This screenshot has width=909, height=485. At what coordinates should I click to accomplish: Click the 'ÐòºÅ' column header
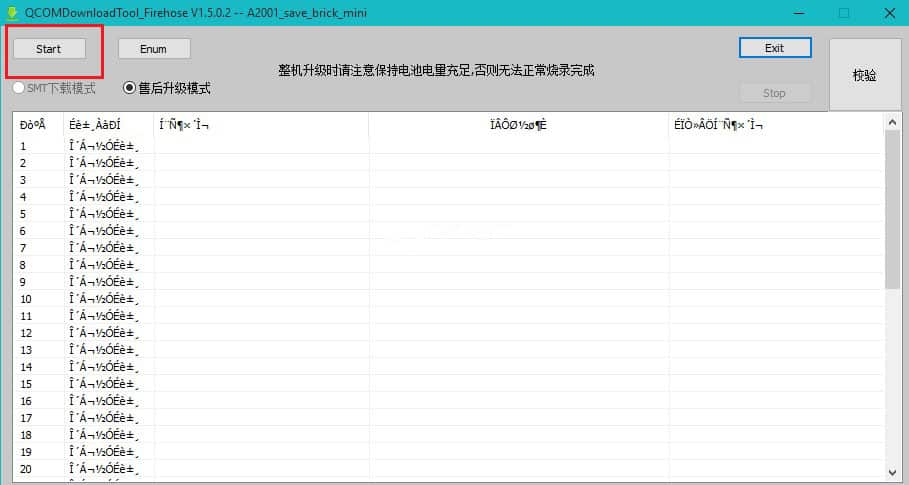[38, 125]
